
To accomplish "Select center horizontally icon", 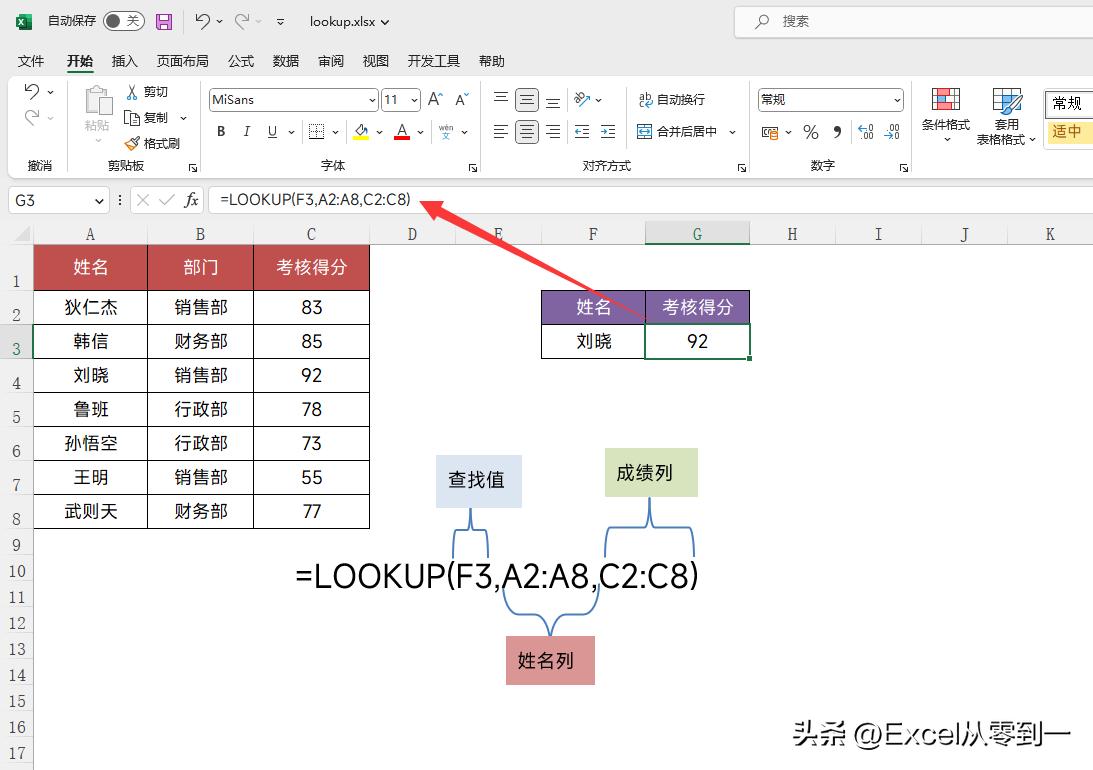I will pos(527,131).
